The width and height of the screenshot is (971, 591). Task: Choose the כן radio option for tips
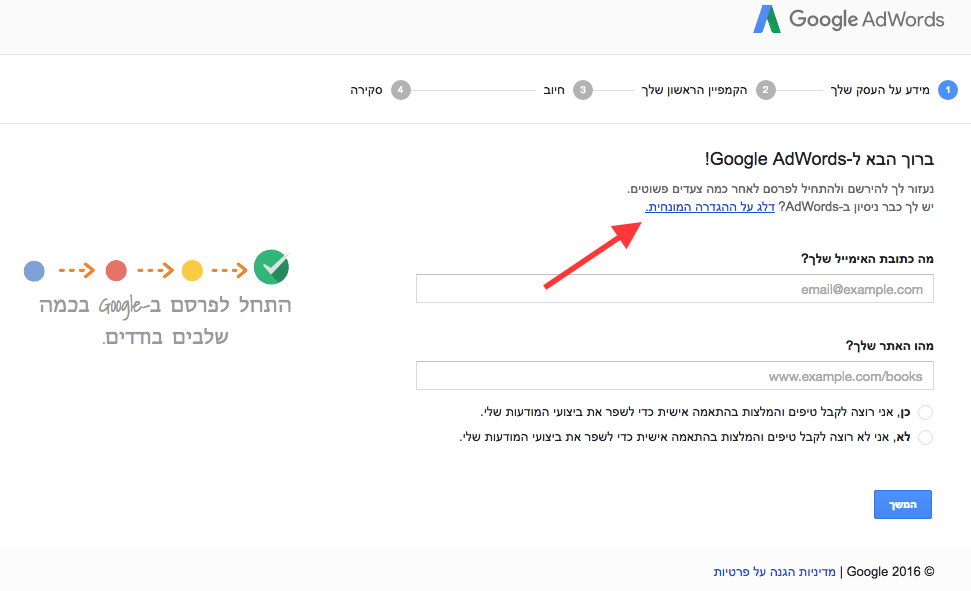coord(925,412)
